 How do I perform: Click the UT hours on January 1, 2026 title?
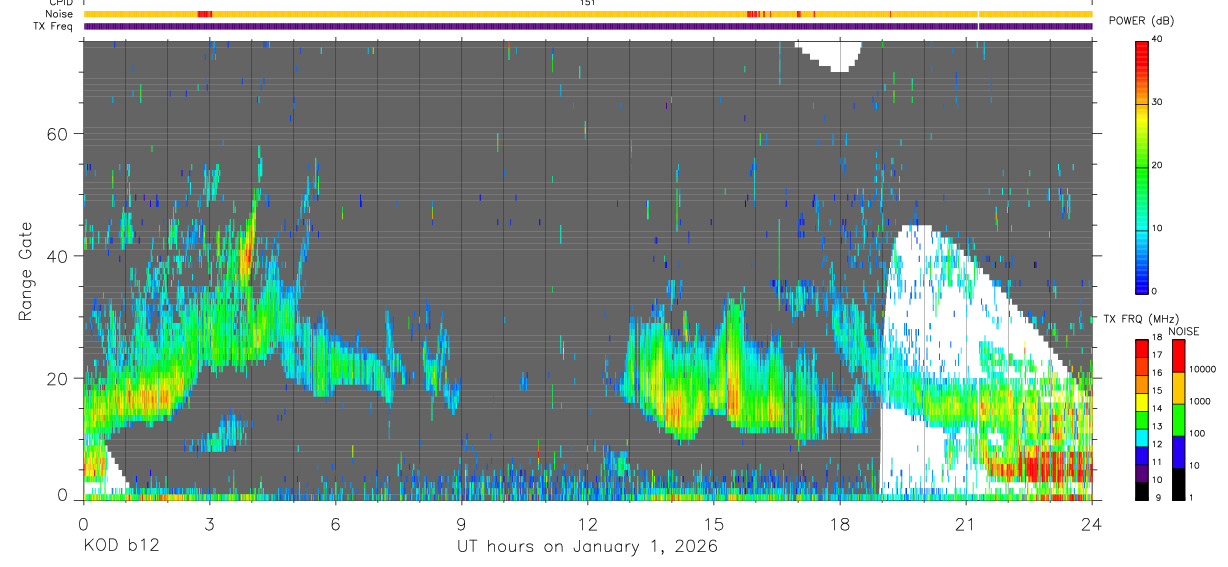point(587,547)
